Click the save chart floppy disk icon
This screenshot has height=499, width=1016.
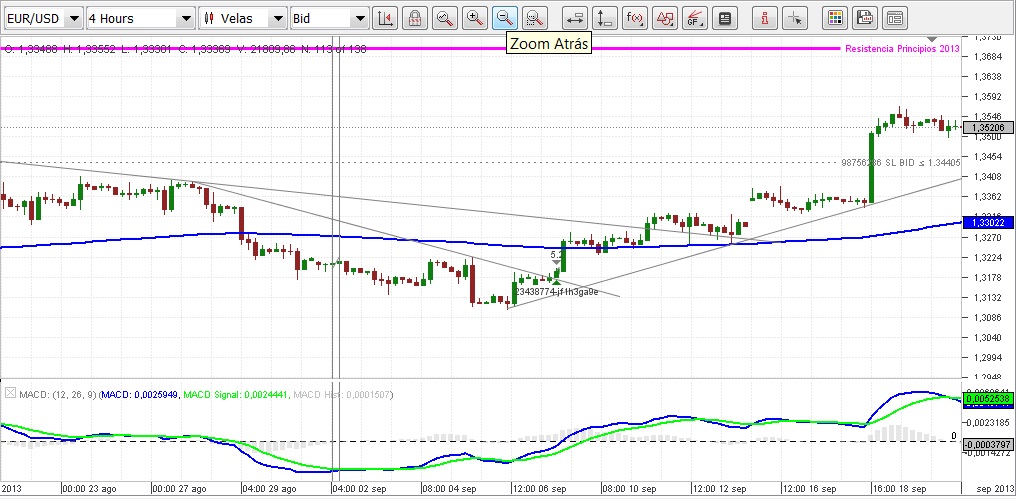click(865, 18)
